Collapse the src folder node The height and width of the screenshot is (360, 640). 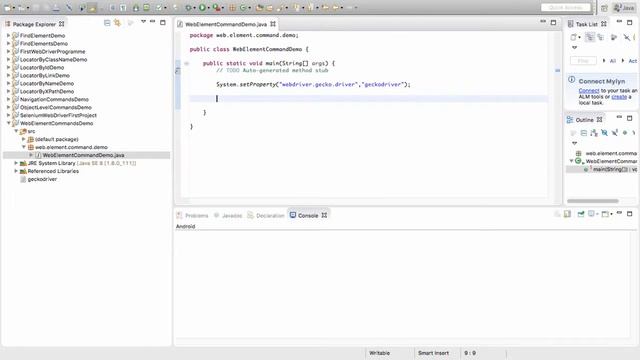[x=16, y=131]
